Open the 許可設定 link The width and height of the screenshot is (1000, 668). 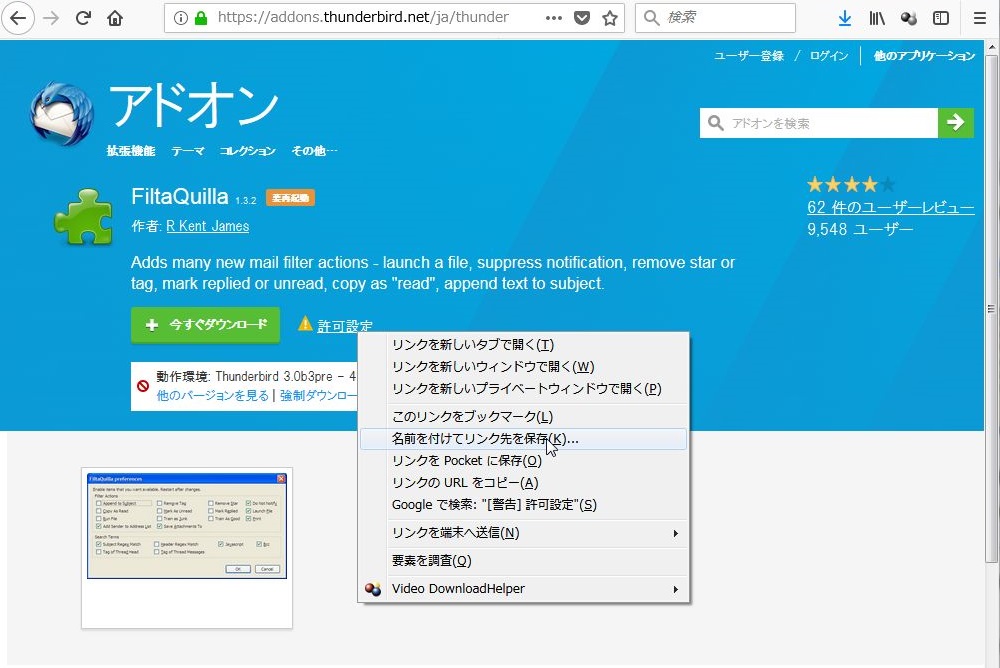pos(345,326)
